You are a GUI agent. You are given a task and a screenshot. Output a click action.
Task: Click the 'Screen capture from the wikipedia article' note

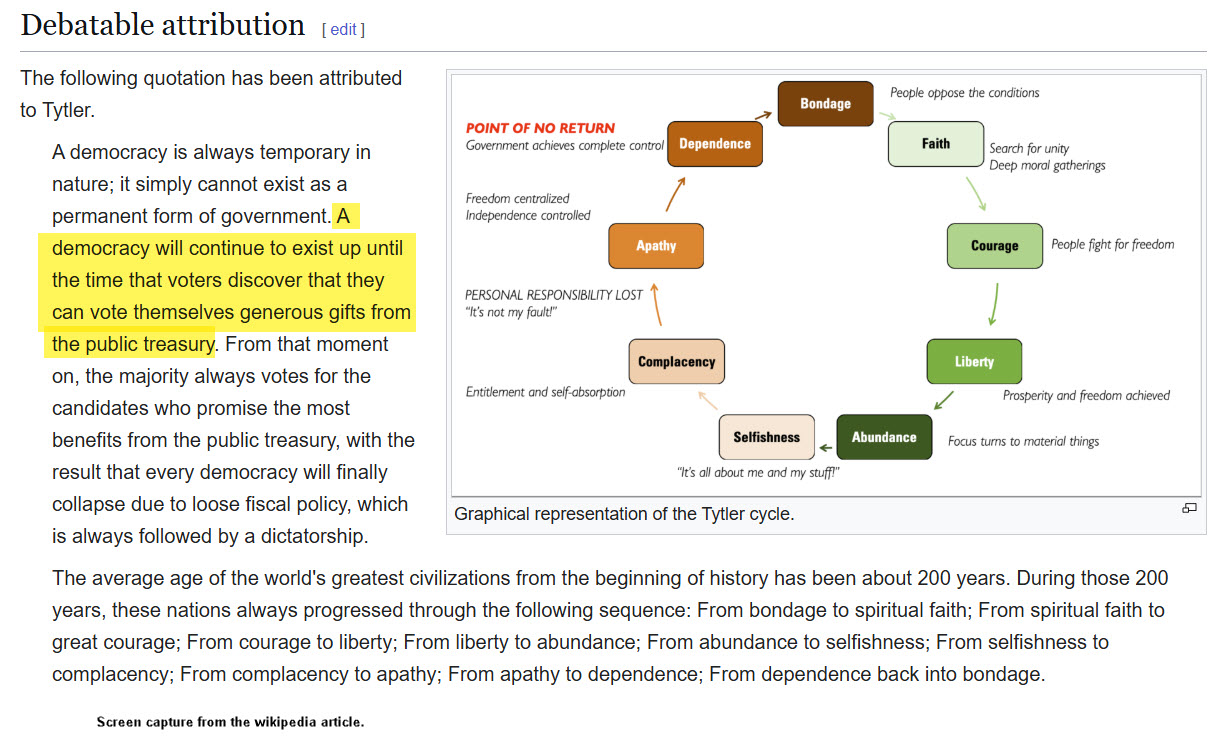230,721
